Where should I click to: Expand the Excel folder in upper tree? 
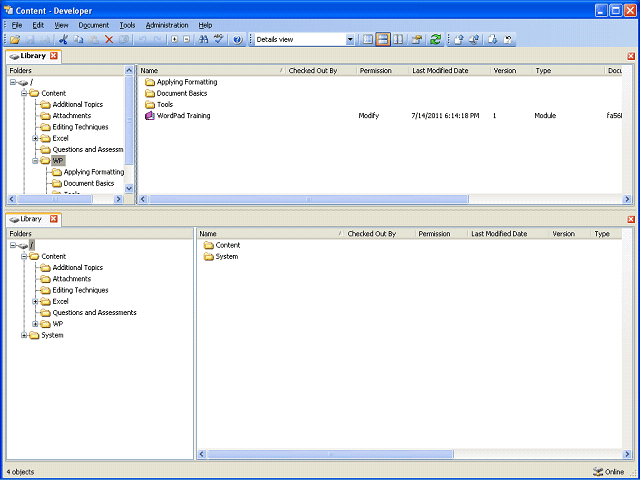35,138
